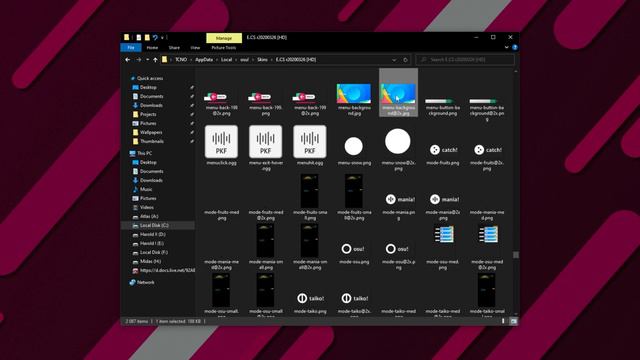Select the menuhit.ogg audio file icon
Viewport: 640px width, 360px height.
[310, 142]
